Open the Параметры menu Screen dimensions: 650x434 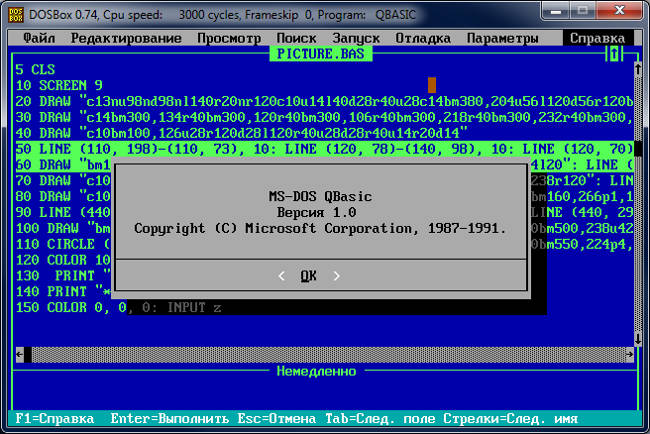click(502, 38)
